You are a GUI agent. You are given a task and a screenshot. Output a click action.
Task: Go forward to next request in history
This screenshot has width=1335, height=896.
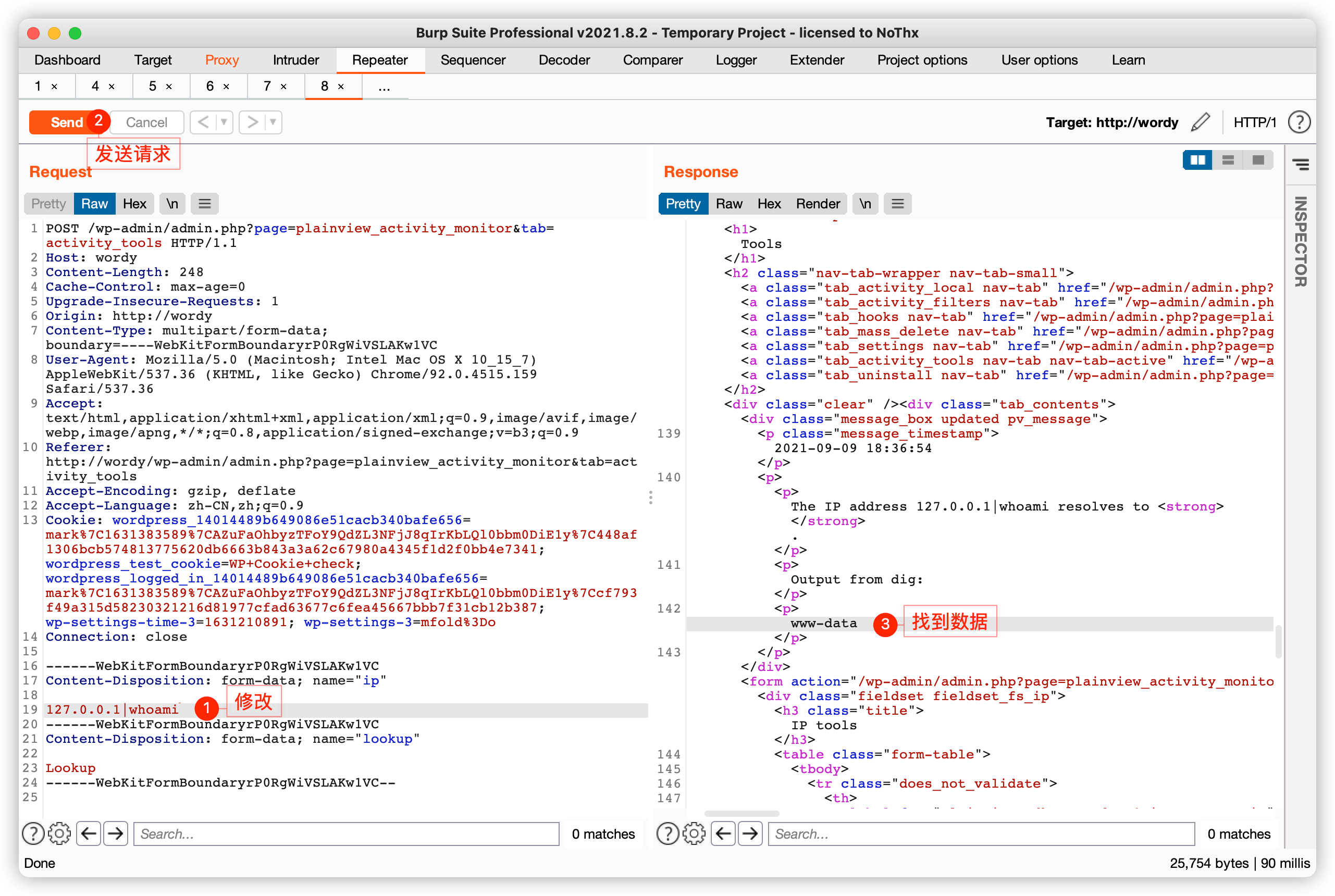pyautogui.click(x=252, y=122)
